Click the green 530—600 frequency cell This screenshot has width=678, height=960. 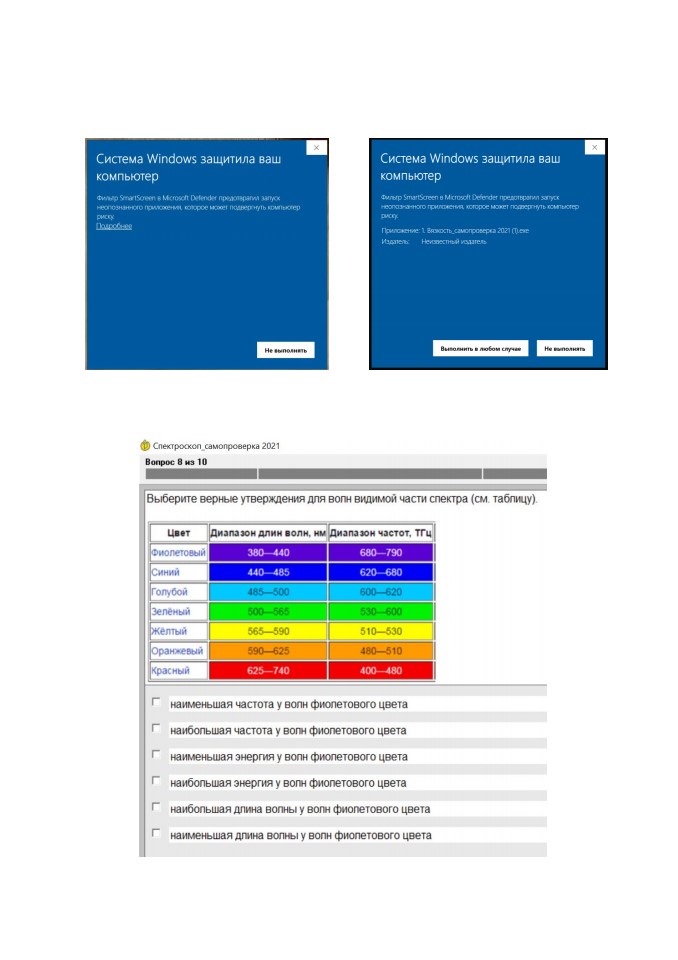click(380, 611)
